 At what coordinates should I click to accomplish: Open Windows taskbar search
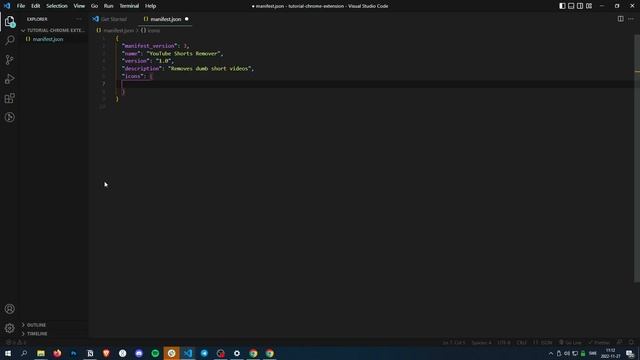[x=24, y=353]
